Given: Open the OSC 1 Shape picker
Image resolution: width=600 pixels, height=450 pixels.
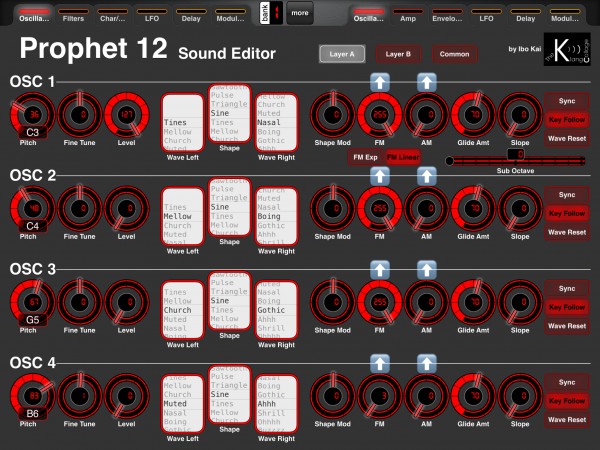Looking at the screenshot, I should (x=229, y=114).
